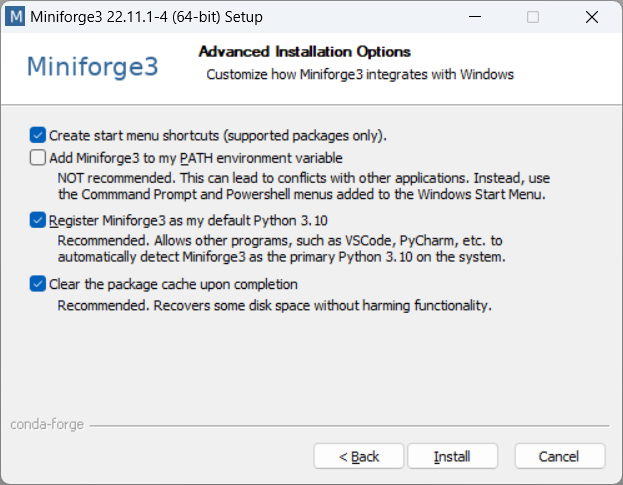Click 'Add Miniforge3 to my PATH' label text

tap(196, 158)
